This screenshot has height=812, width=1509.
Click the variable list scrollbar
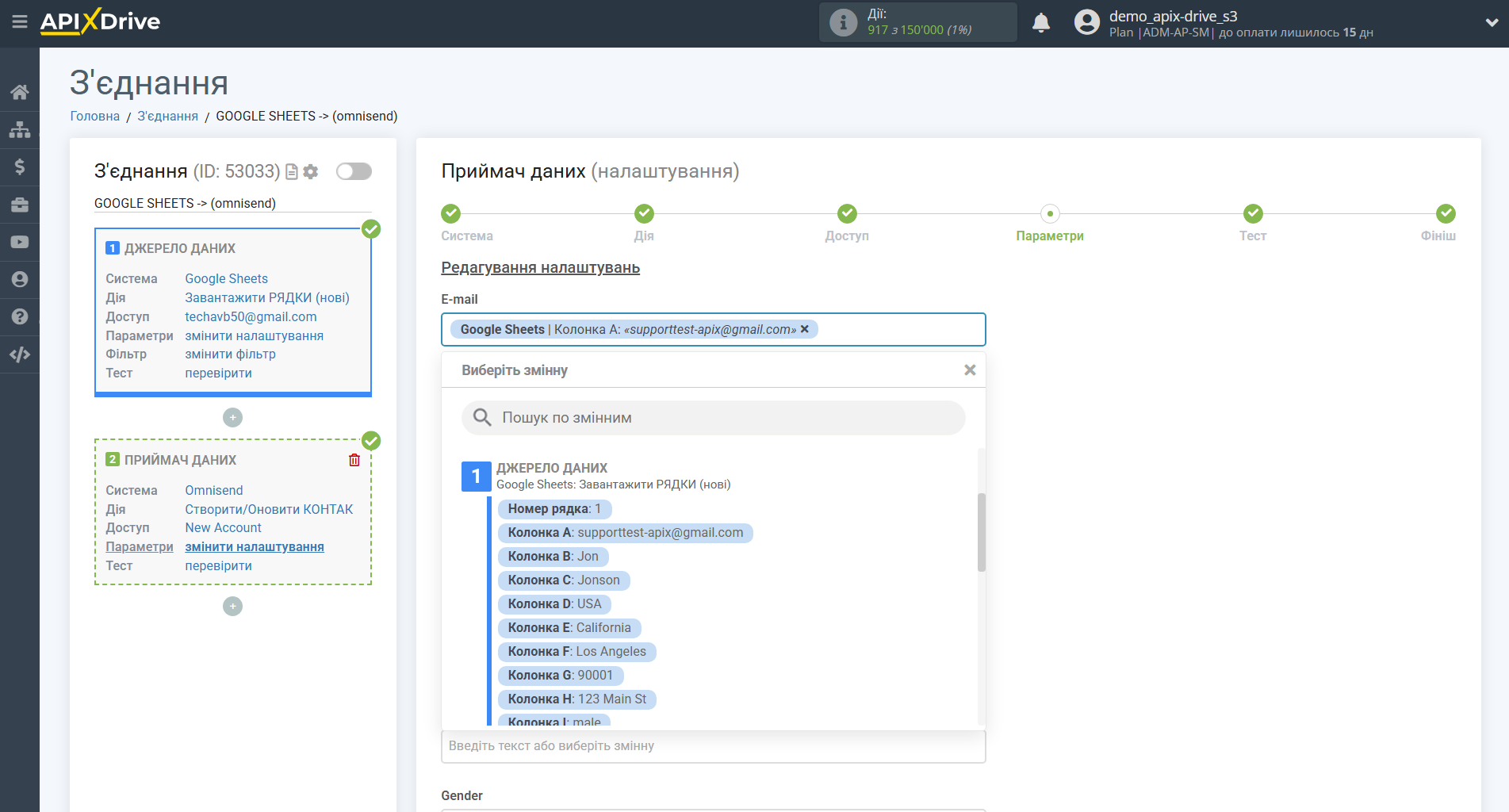click(x=981, y=533)
